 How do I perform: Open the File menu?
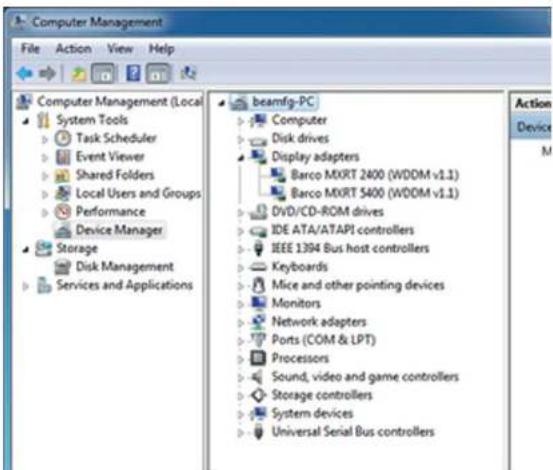(x=30, y=48)
